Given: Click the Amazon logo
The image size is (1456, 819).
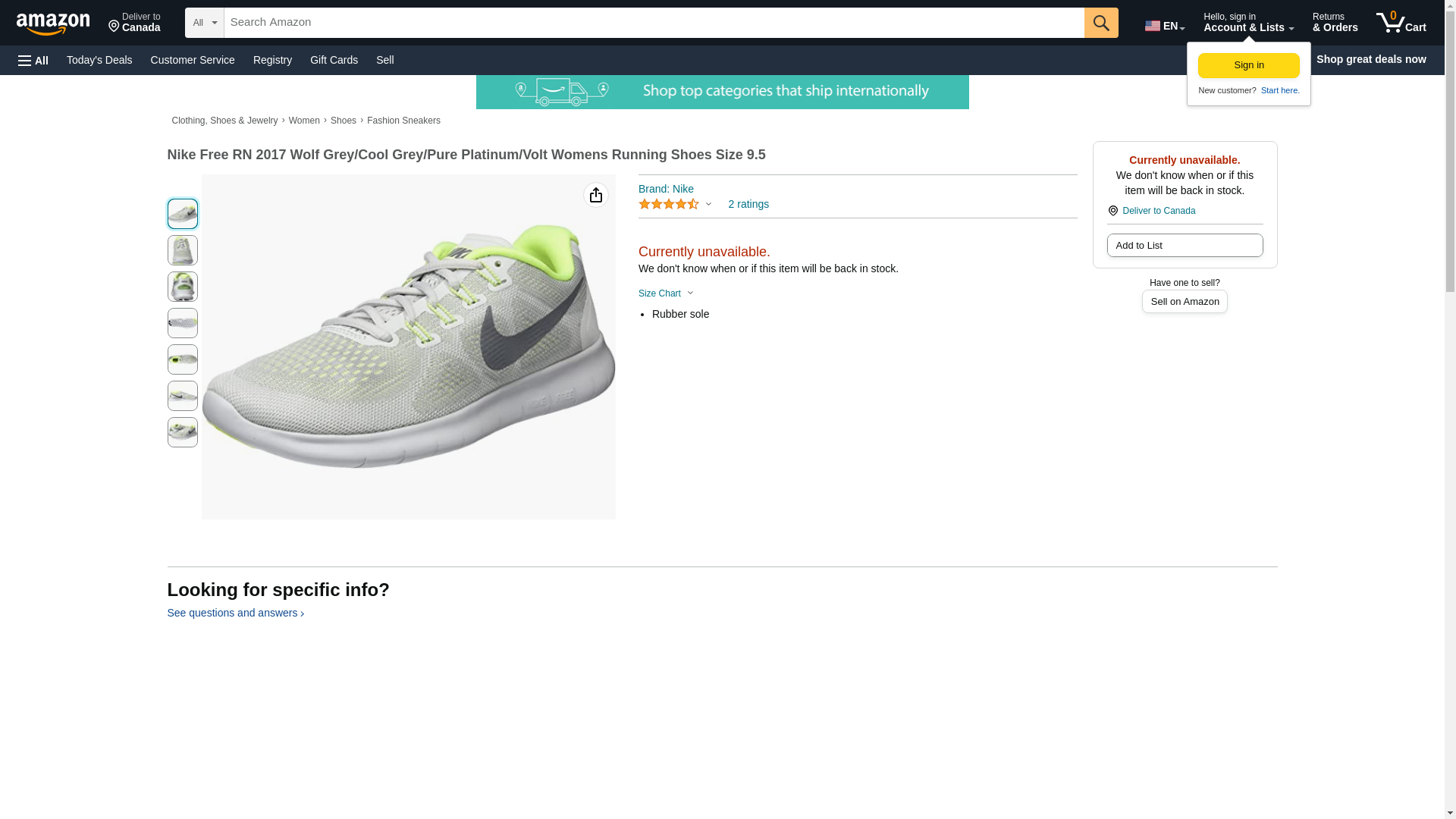Looking at the screenshot, I should 53,24.
